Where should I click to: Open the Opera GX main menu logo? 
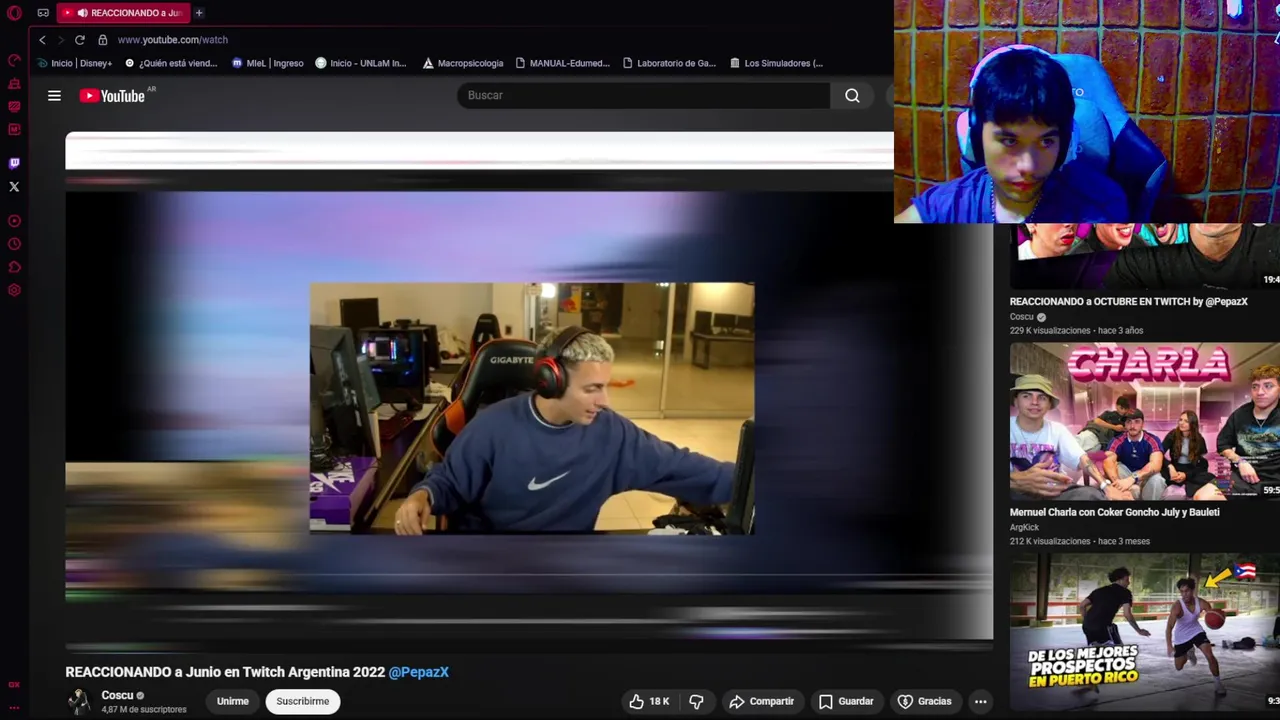(14, 13)
